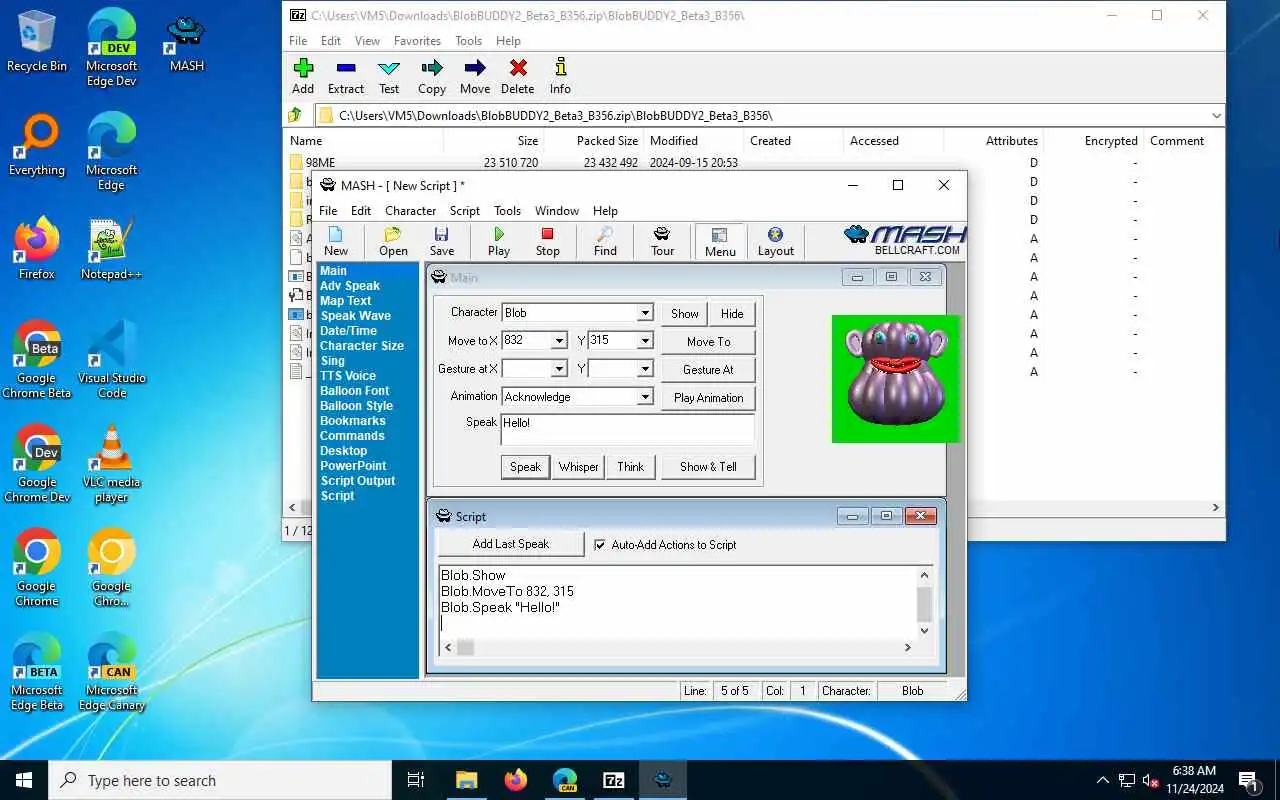The height and width of the screenshot is (800, 1280).
Task: Save the script using the Save icon
Action: coord(442,242)
